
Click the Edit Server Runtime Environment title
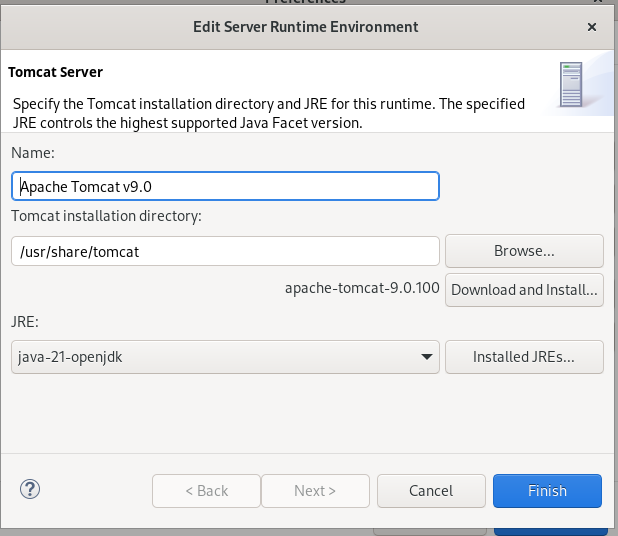[x=305, y=27]
